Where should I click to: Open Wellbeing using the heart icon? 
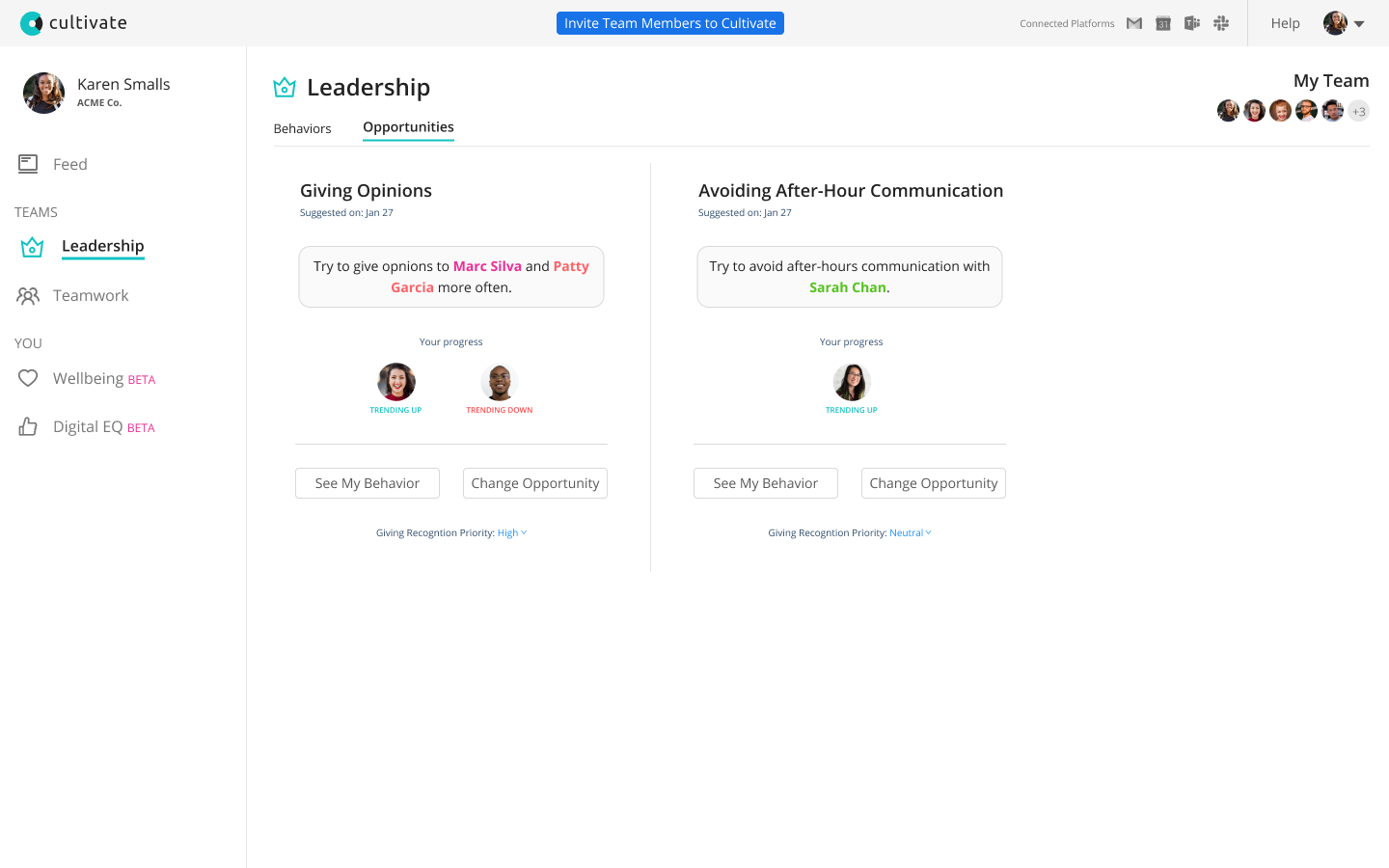[x=28, y=378]
